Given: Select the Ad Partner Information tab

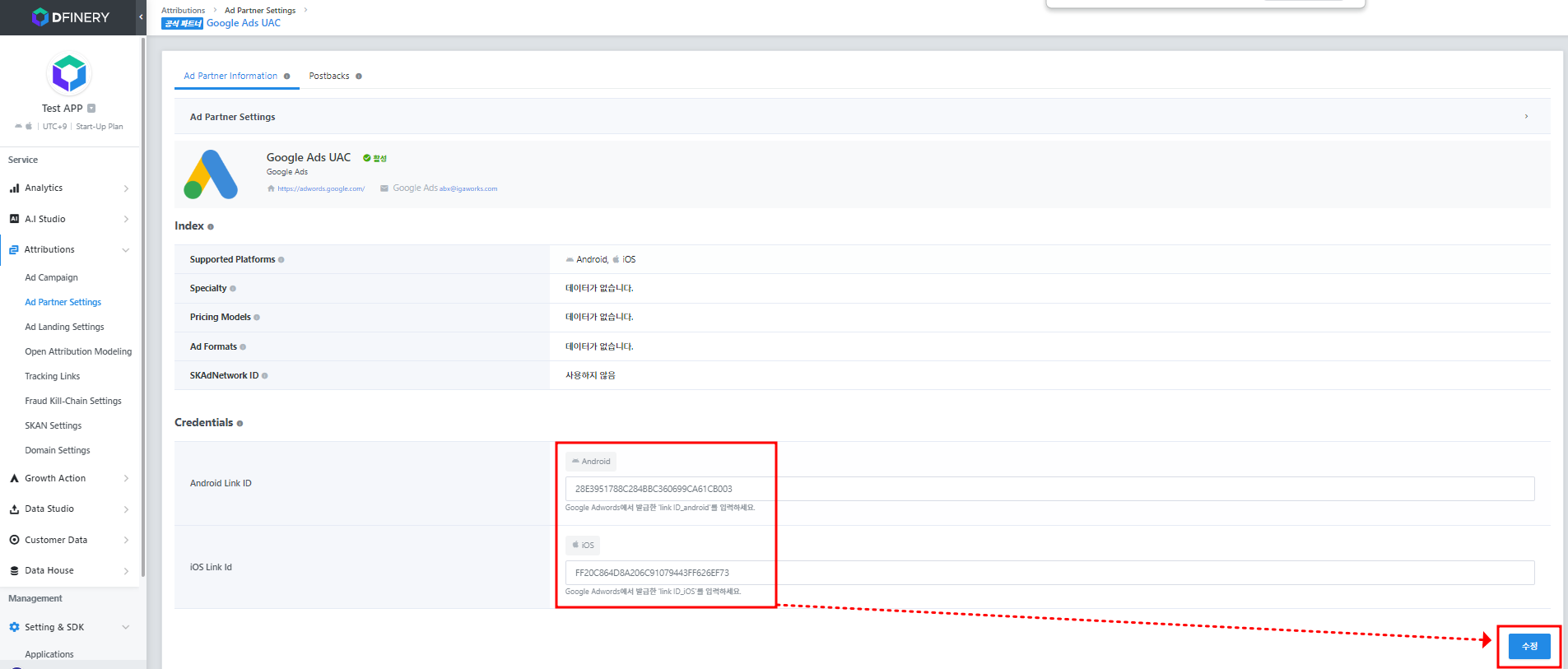Looking at the screenshot, I should click(x=230, y=77).
